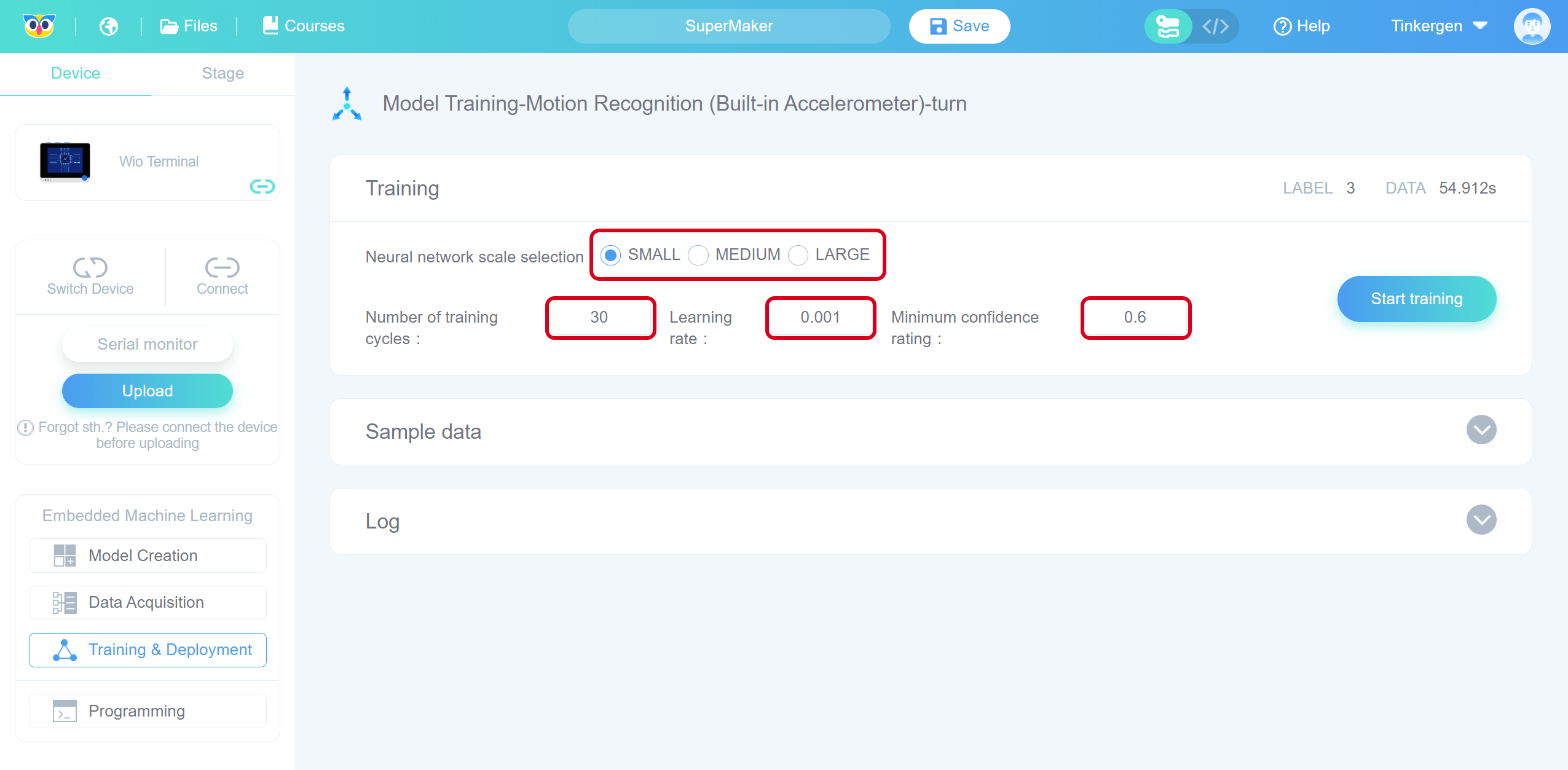The image size is (1568, 770).
Task: Click the globe language icon
Action: [x=109, y=26]
